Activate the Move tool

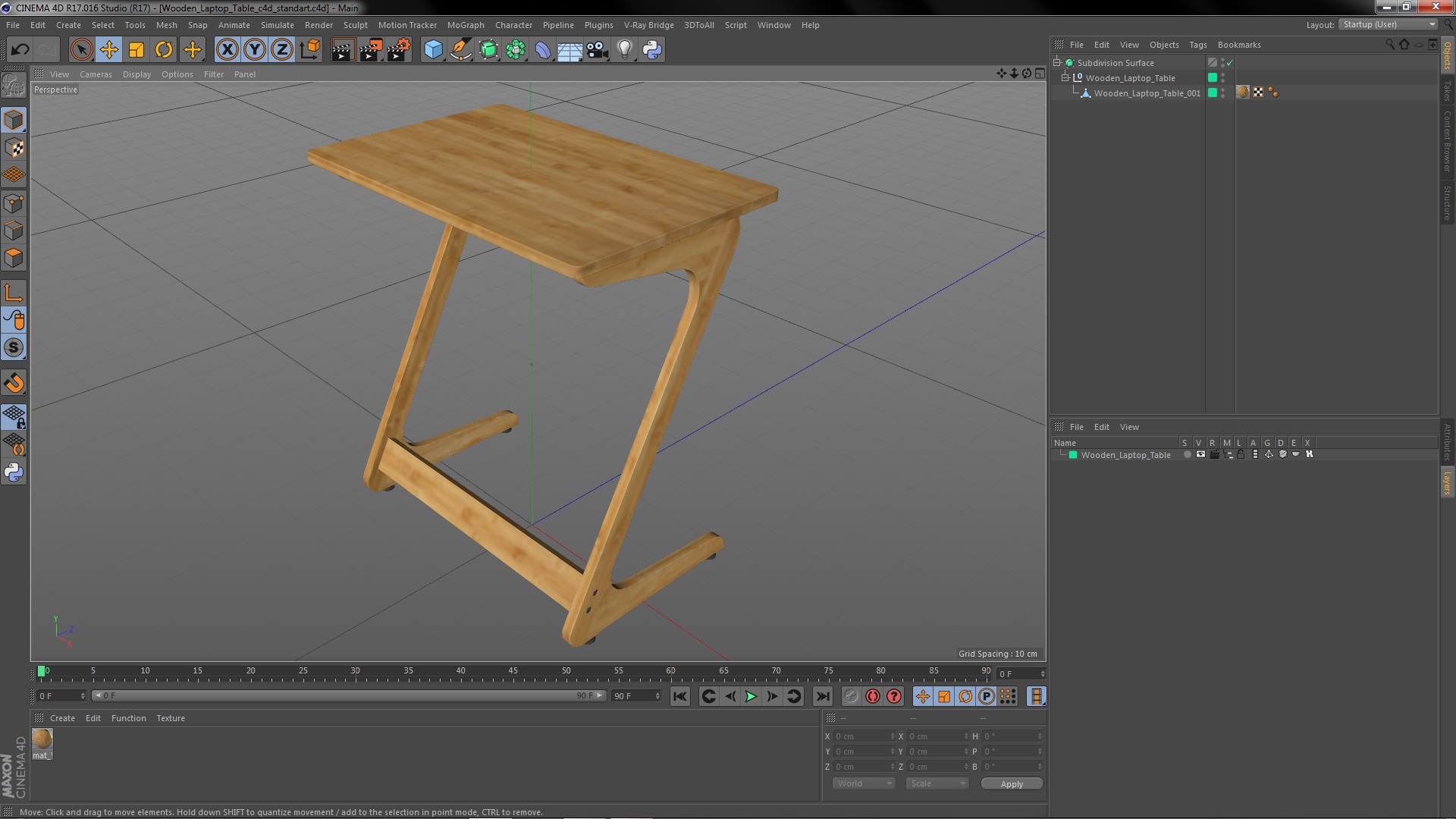point(109,50)
